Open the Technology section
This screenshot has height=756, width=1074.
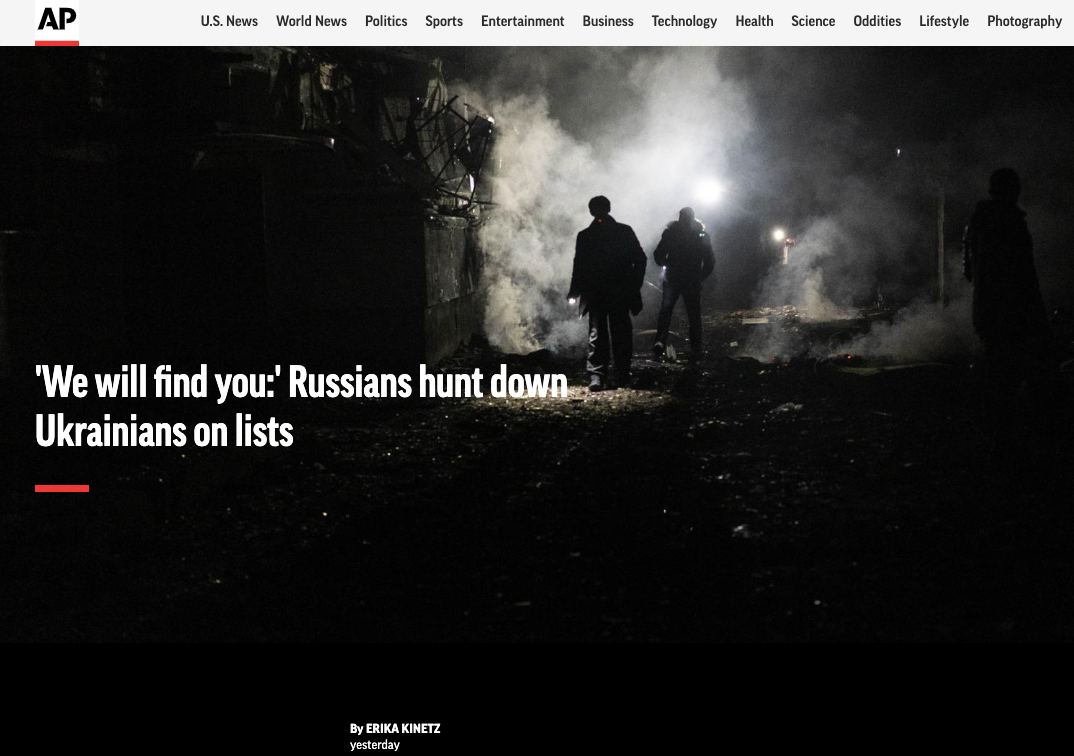[x=684, y=21]
